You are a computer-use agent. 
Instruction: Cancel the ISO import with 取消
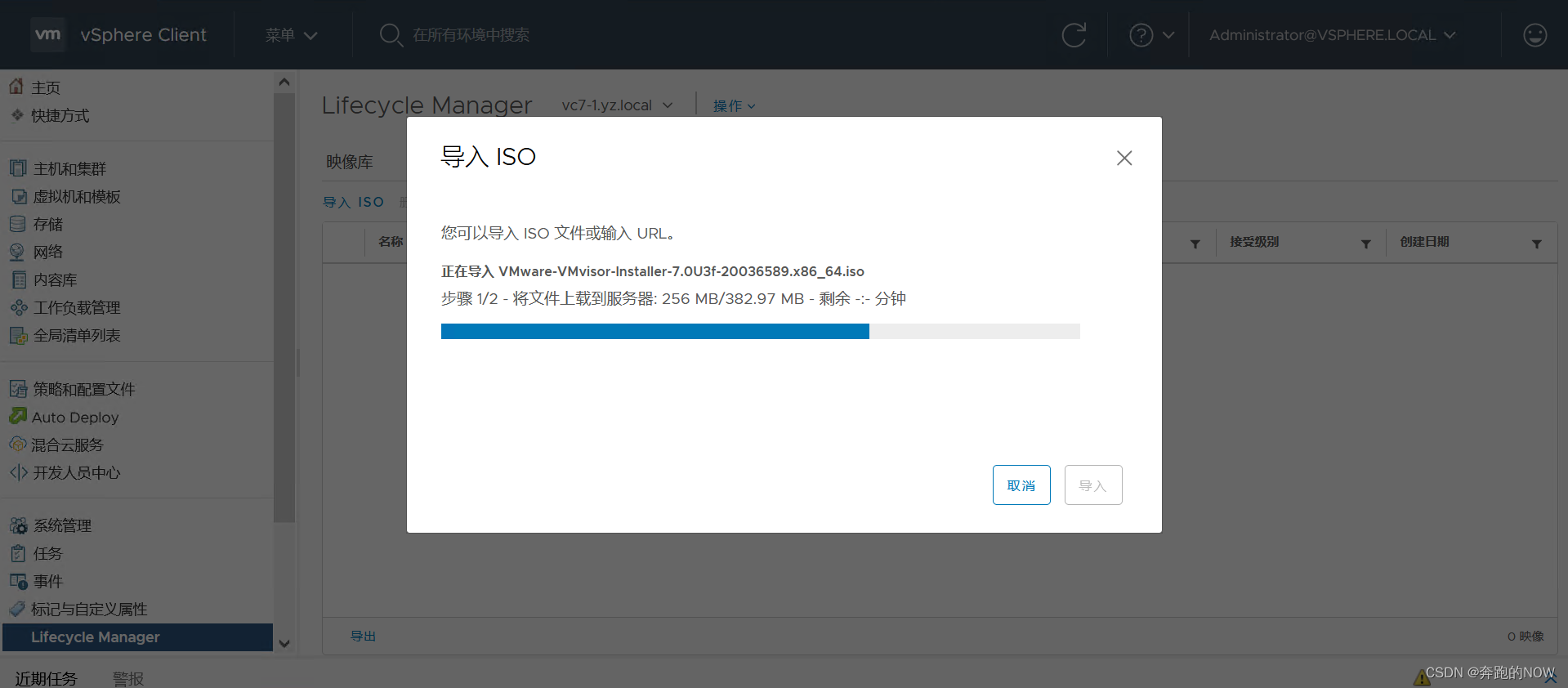click(x=1021, y=485)
